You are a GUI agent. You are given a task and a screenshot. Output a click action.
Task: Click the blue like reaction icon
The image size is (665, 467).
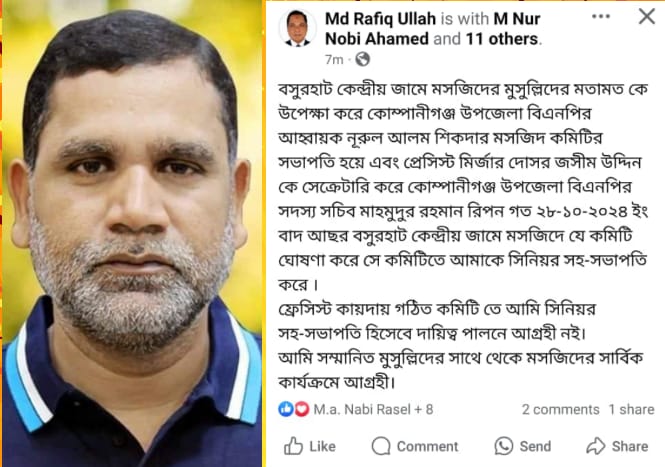click(286, 409)
